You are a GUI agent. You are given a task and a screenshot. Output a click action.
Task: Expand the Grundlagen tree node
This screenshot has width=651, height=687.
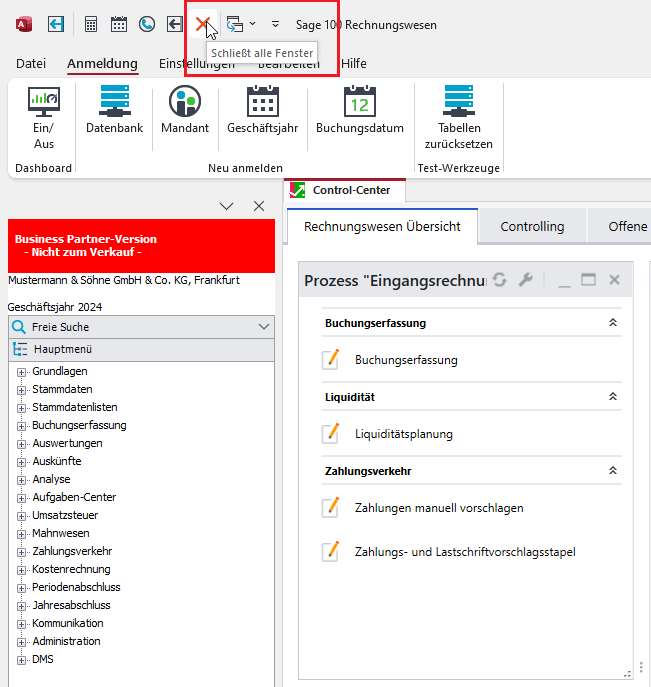click(22, 371)
